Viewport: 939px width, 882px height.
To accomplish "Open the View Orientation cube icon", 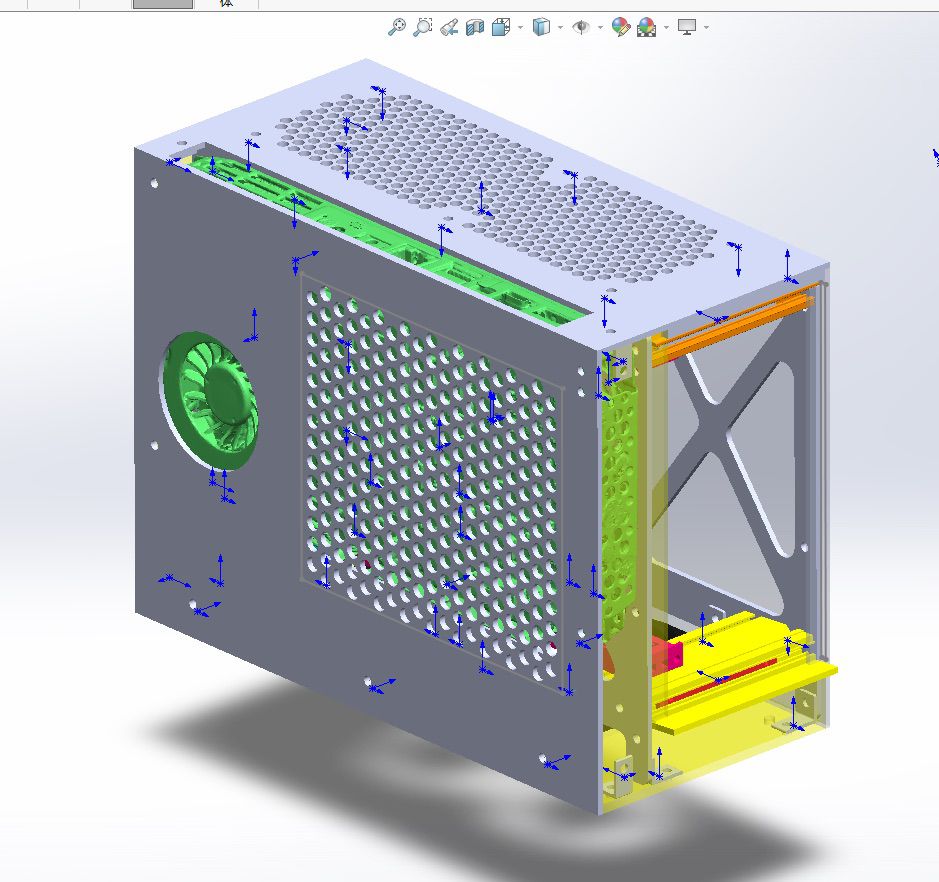I will pos(501,27).
